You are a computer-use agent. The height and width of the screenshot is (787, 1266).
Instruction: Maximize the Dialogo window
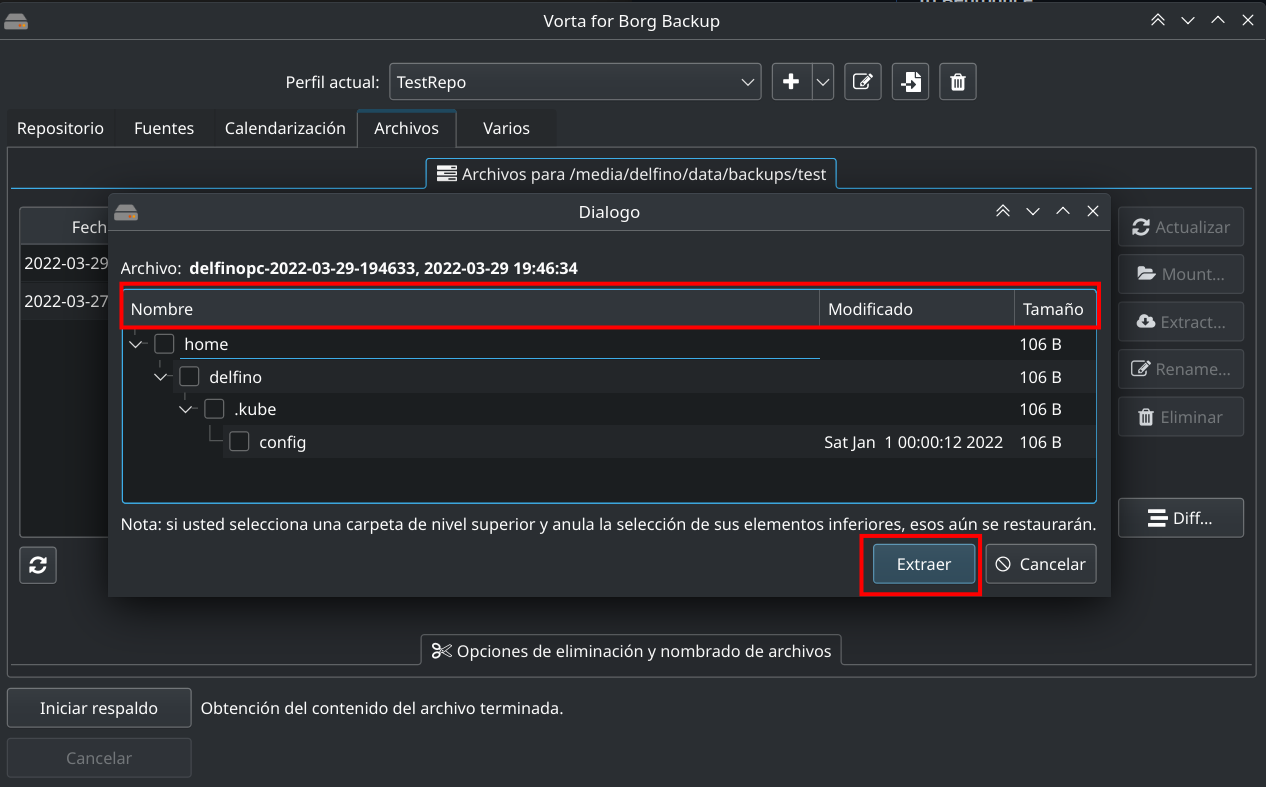1063,211
